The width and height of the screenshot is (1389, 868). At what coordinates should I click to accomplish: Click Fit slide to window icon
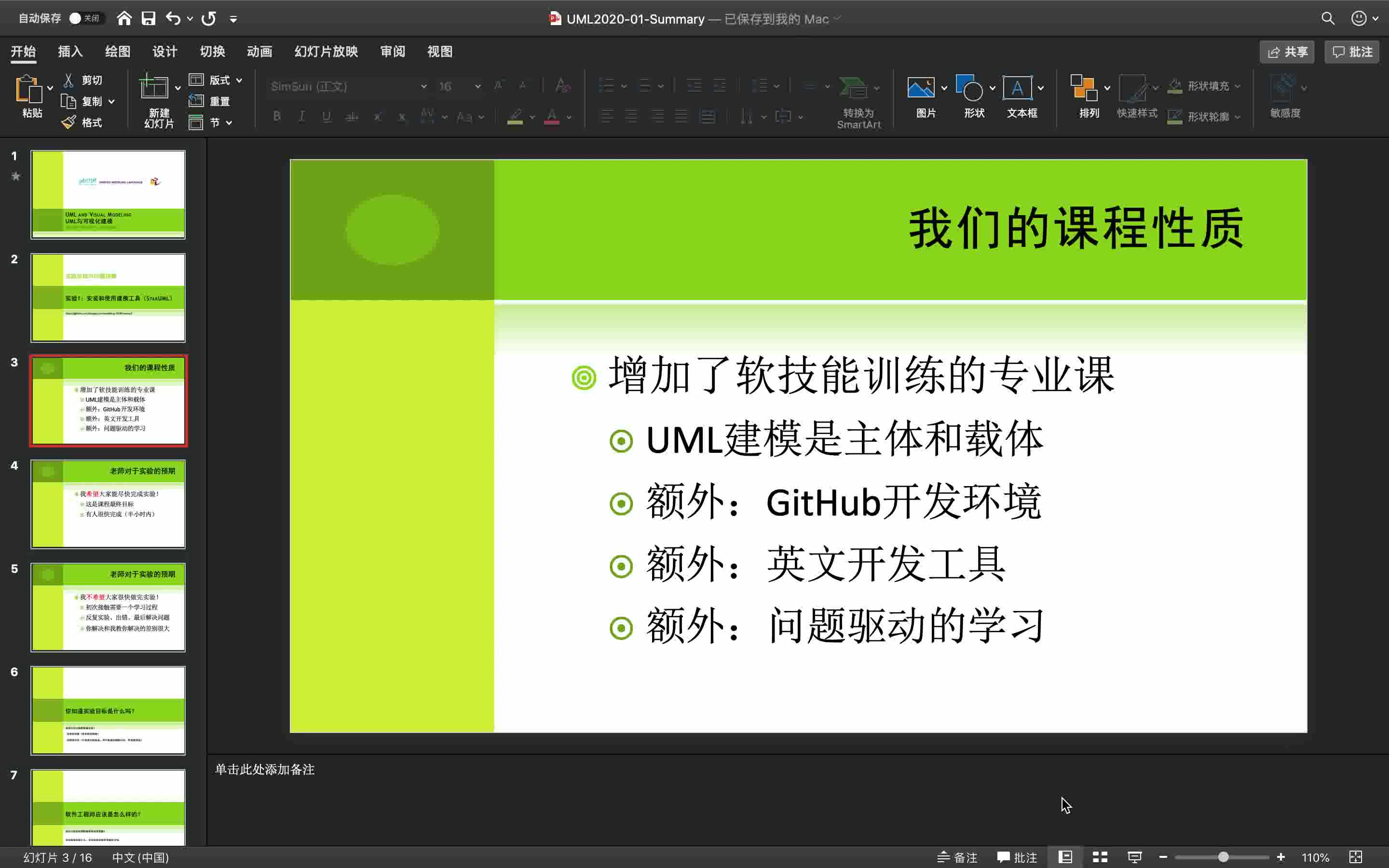[x=1356, y=857]
